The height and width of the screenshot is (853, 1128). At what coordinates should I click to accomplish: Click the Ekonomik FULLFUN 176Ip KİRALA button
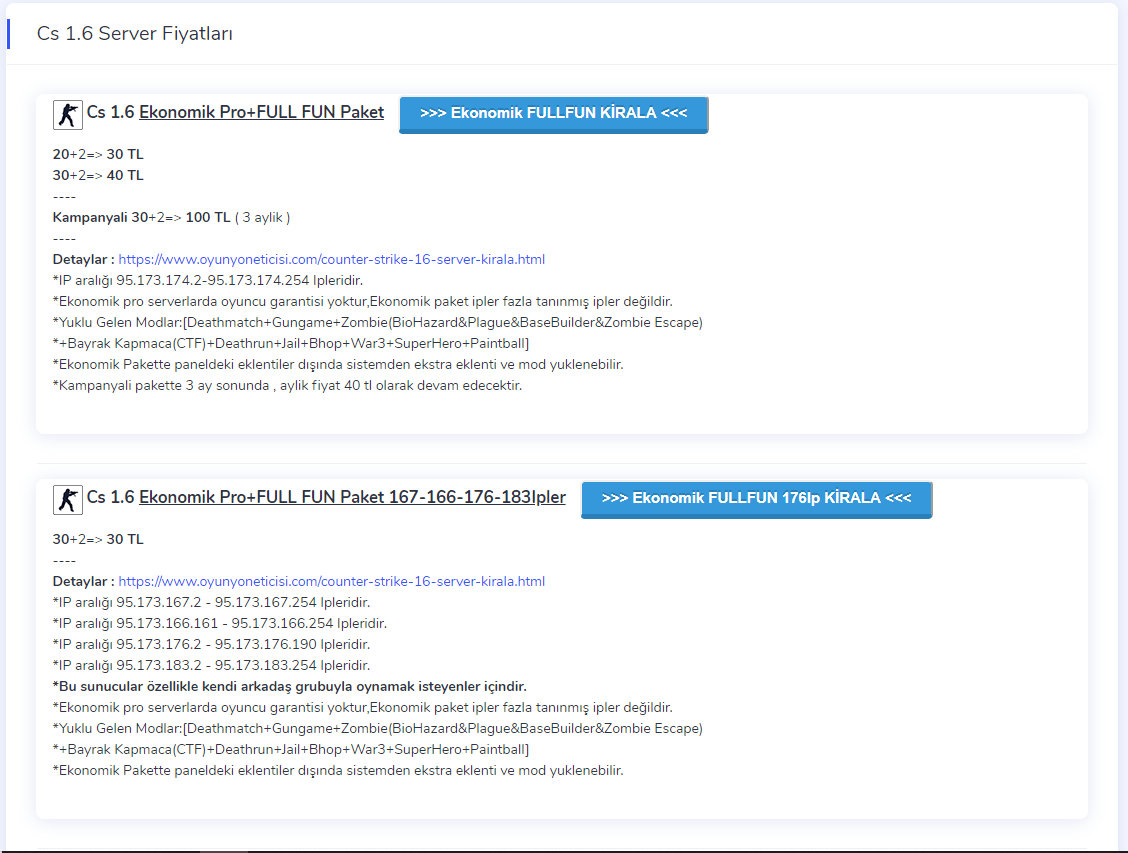(757, 499)
